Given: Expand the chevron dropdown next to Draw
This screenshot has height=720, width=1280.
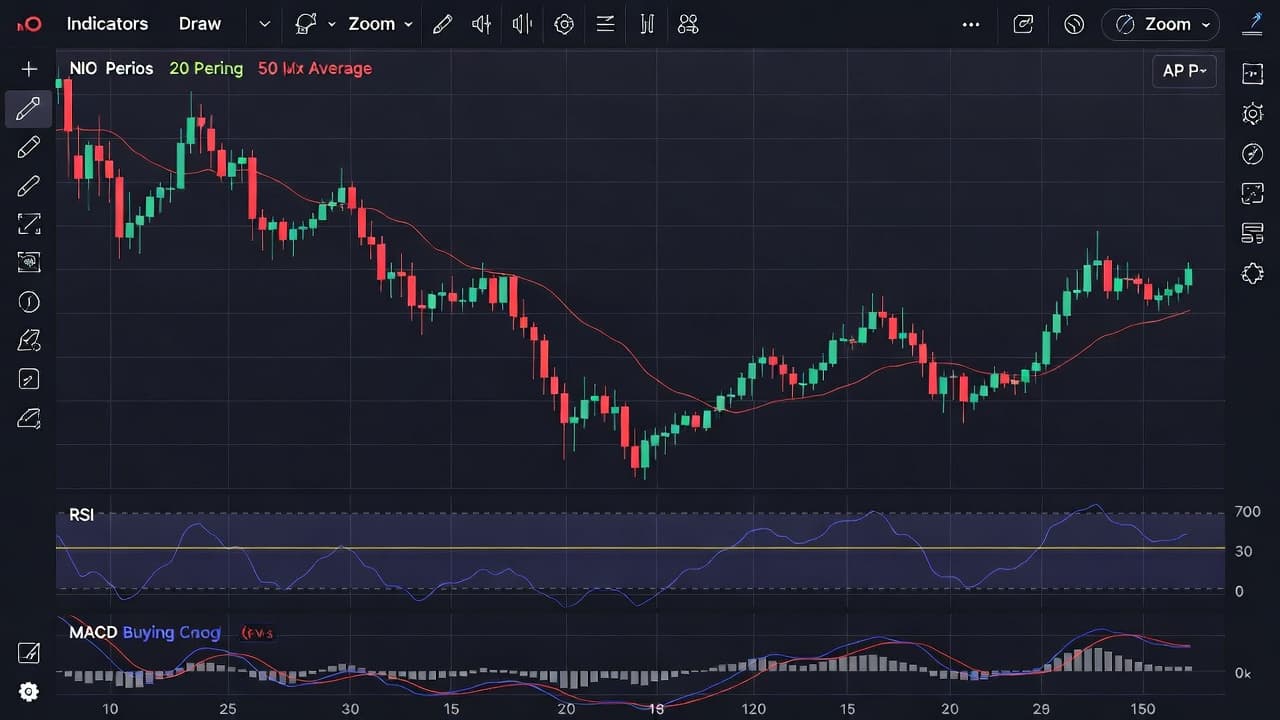Looking at the screenshot, I should 264,24.
